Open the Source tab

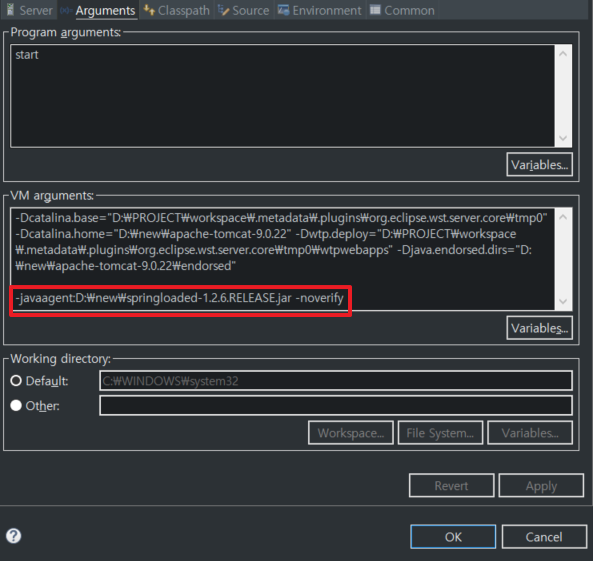244,10
